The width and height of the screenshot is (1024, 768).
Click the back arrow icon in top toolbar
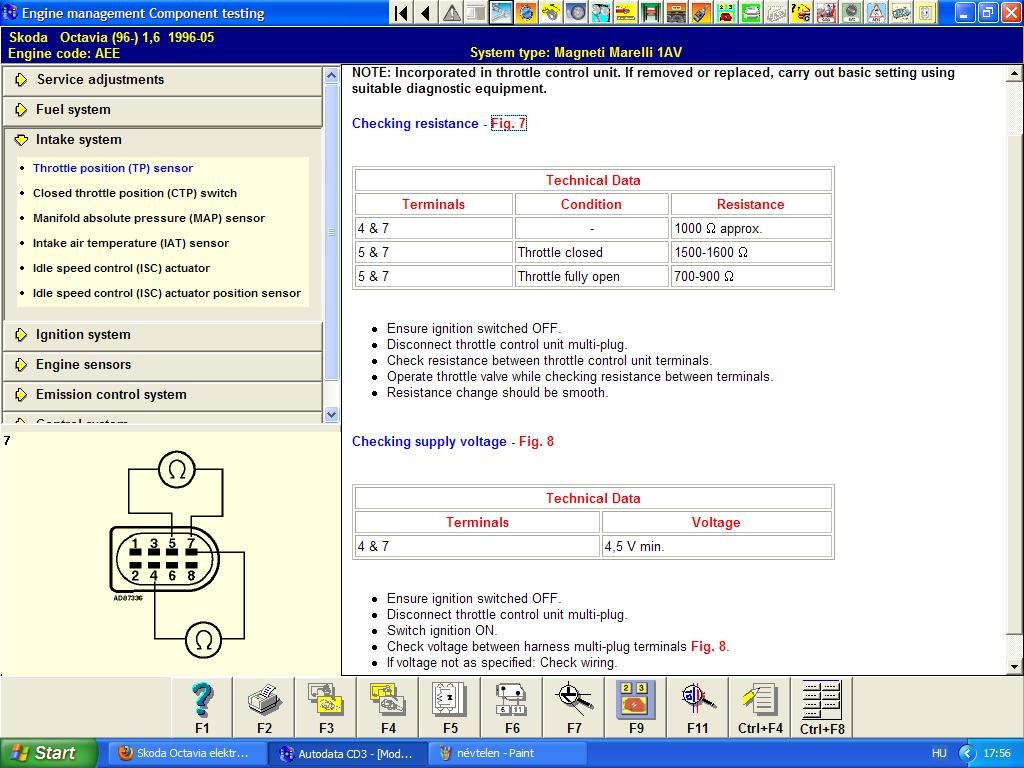pyautogui.click(x=426, y=12)
